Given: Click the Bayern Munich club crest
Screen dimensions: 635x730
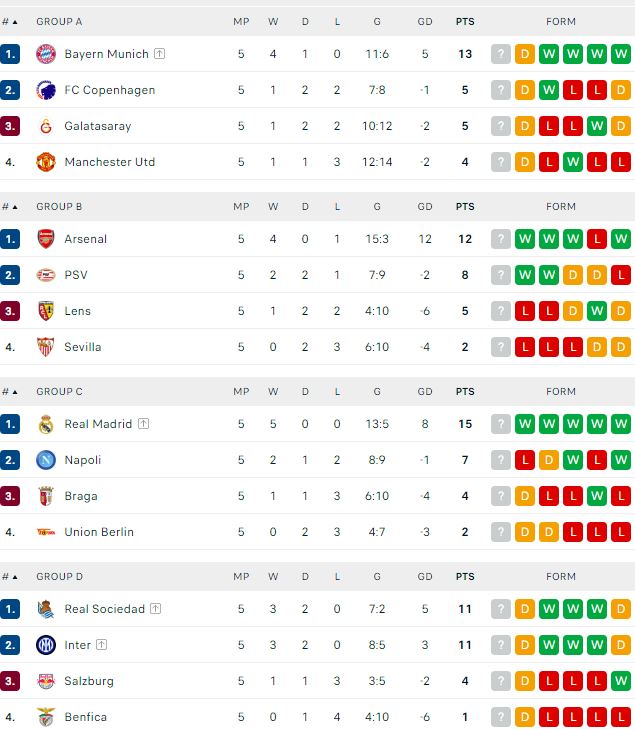Looking at the screenshot, I should coord(45,54).
